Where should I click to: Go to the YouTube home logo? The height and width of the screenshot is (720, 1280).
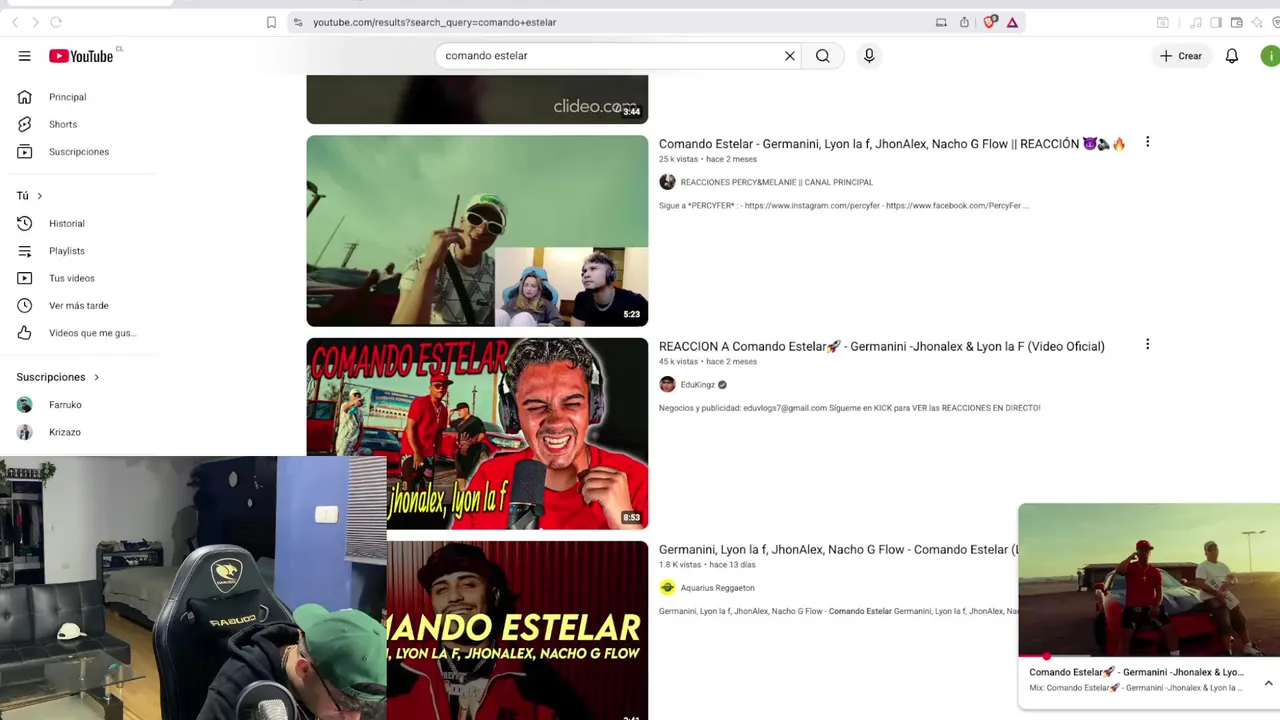(81, 56)
